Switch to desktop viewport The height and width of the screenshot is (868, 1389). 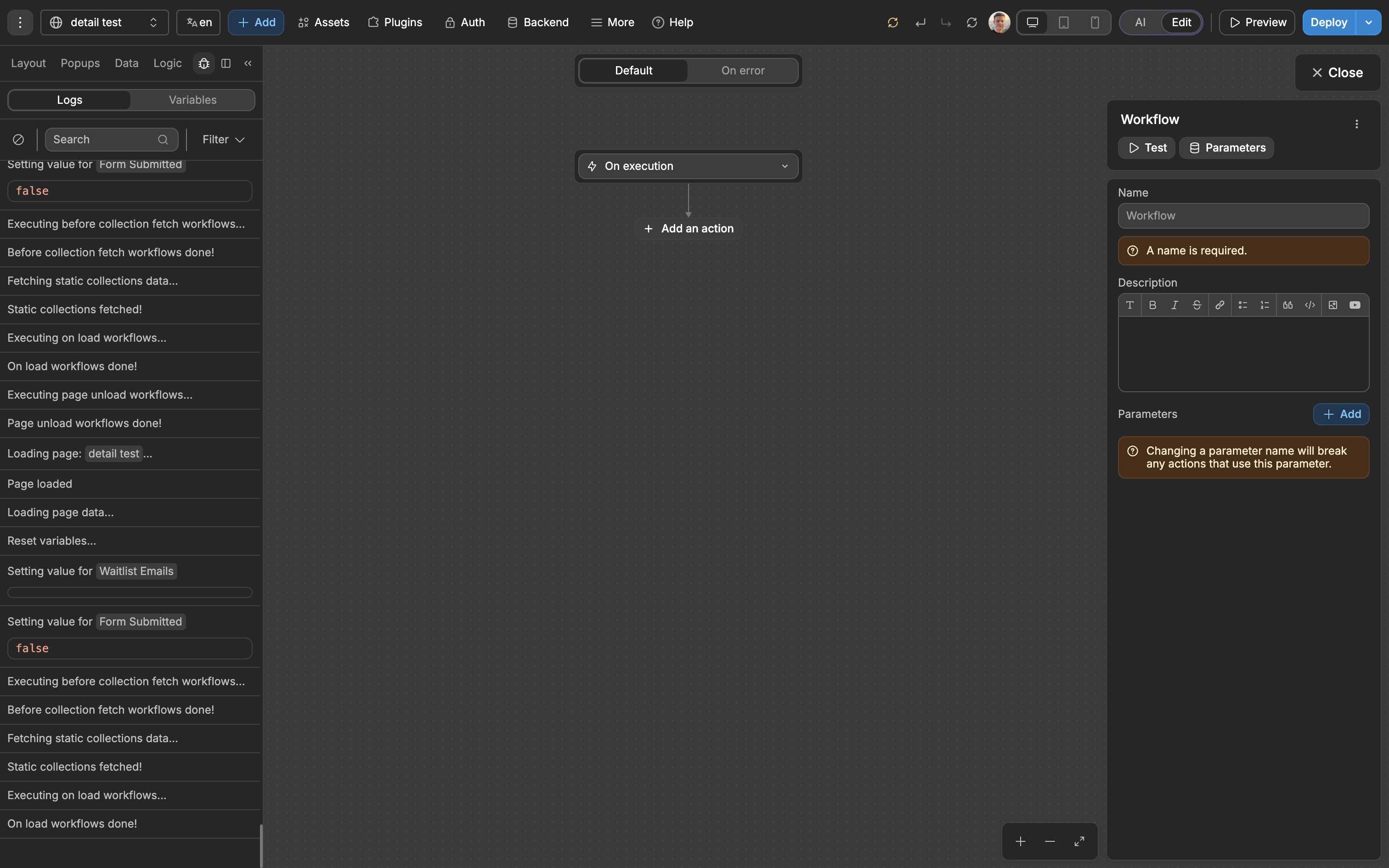1033,23
